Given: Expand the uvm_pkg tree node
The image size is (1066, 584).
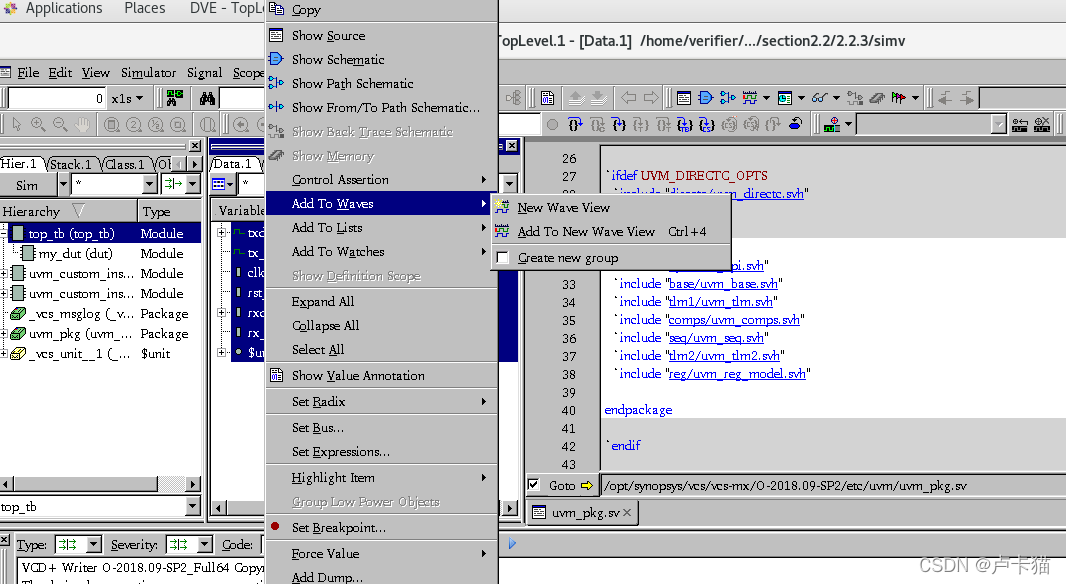Looking at the screenshot, I should 4,334.
